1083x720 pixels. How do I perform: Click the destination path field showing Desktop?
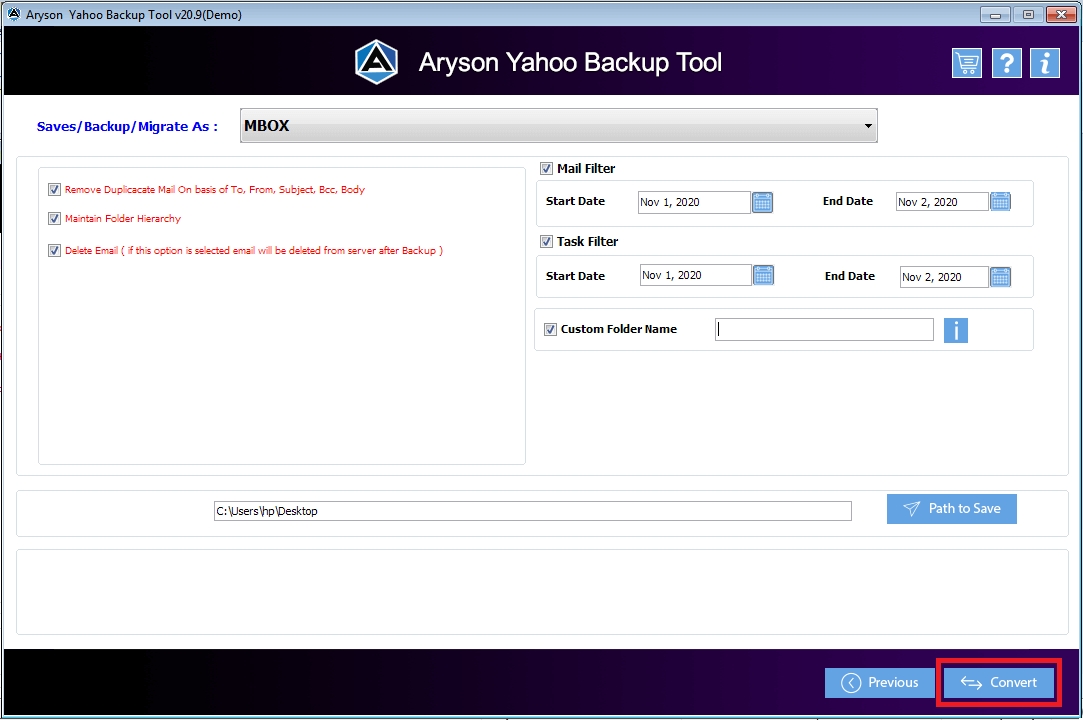531,511
